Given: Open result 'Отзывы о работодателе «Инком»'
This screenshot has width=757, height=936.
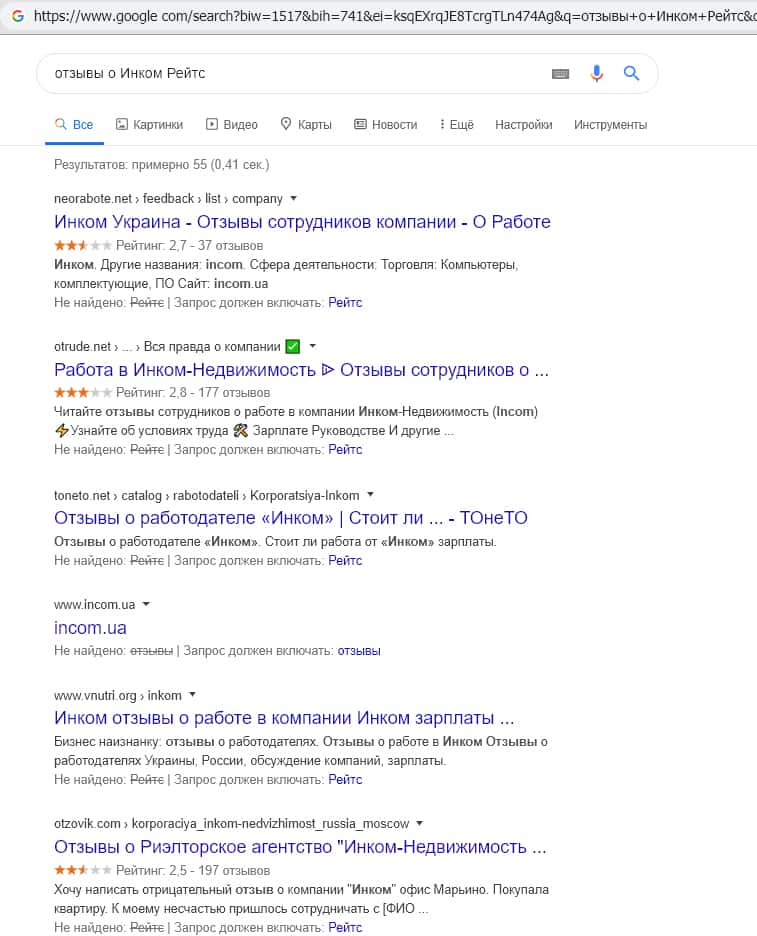Looking at the screenshot, I should click(x=291, y=518).
